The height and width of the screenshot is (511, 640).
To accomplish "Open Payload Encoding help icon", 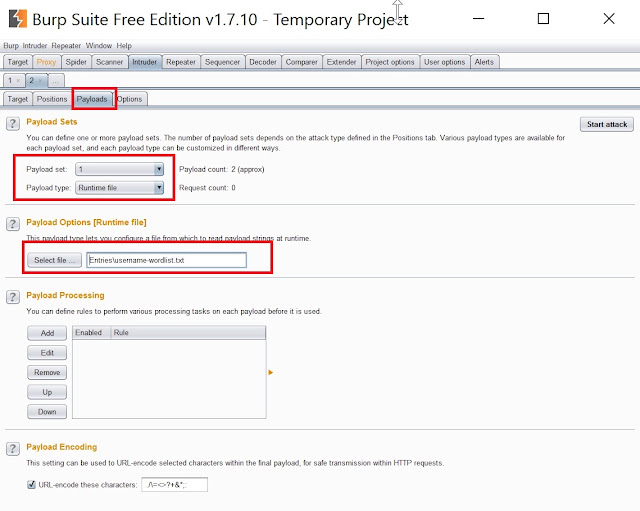I will 13,449.
